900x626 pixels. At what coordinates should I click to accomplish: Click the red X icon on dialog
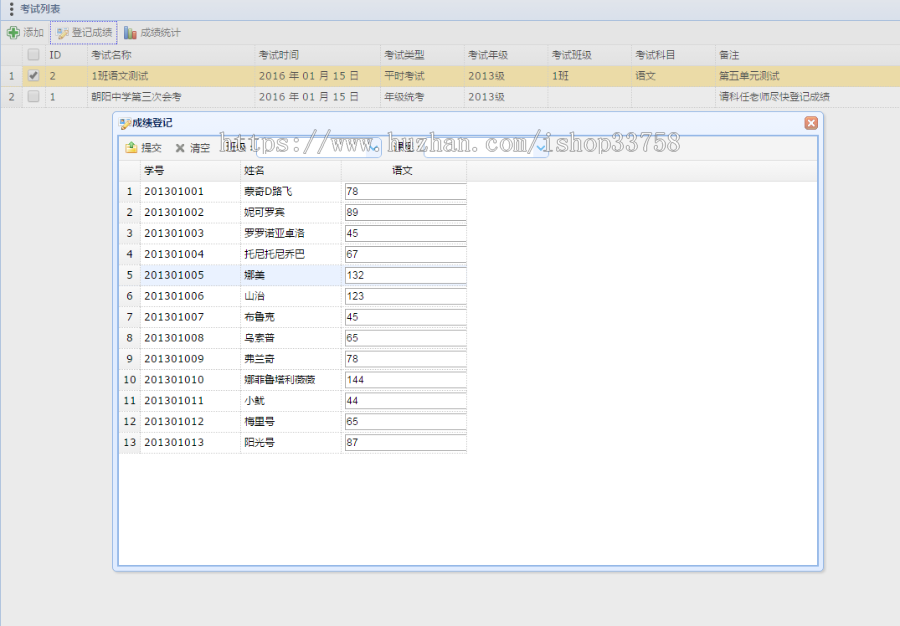811,123
